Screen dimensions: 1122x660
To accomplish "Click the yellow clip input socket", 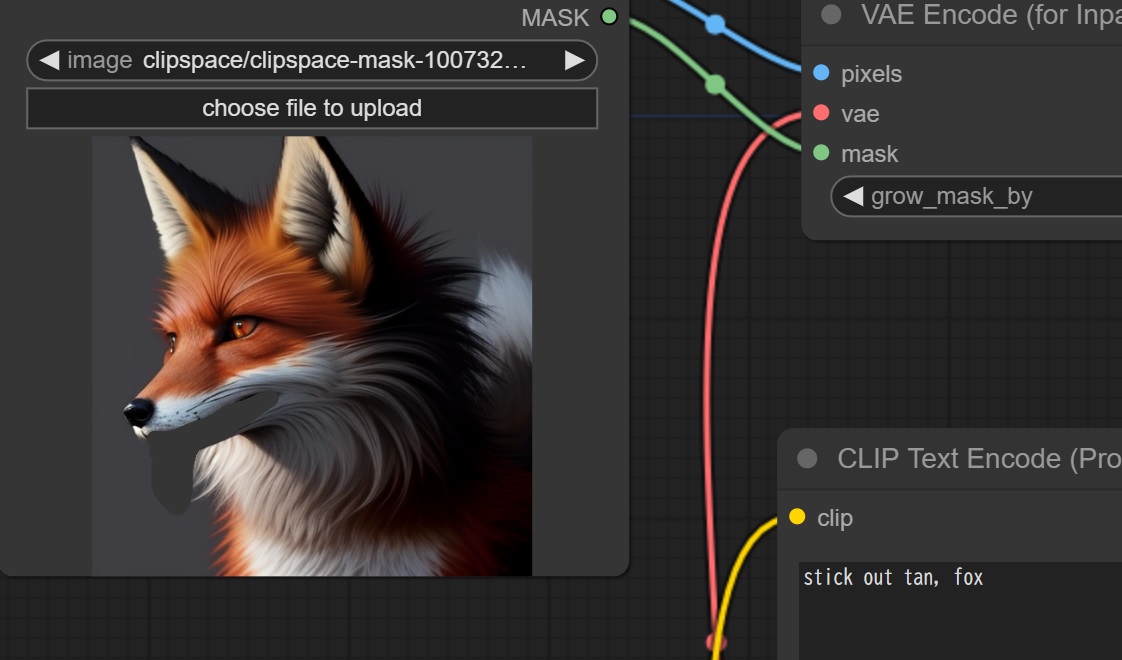I will click(797, 518).
